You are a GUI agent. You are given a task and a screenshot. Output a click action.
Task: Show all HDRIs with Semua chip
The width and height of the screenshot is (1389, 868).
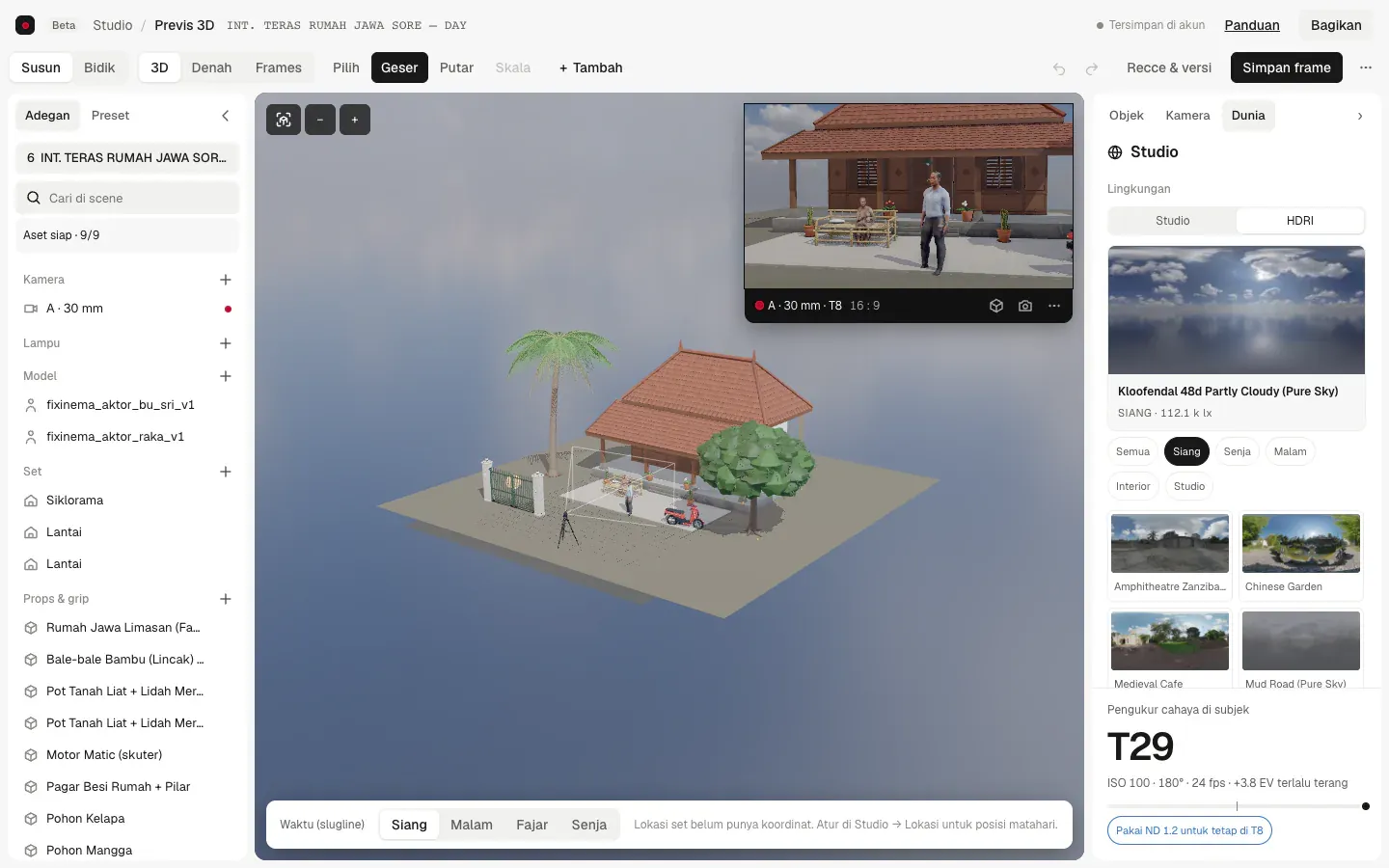1132,451
